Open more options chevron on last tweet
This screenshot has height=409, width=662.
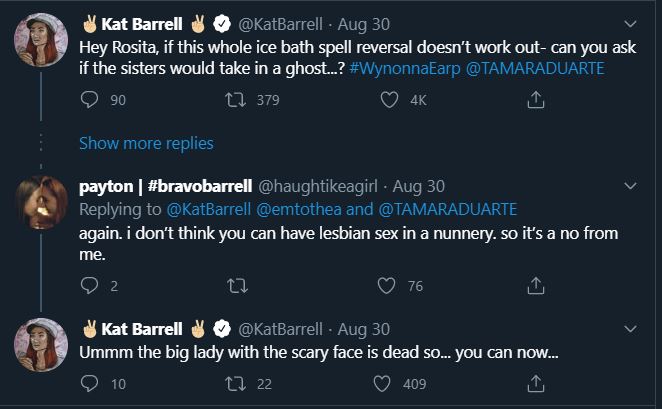tap(630, 328)
